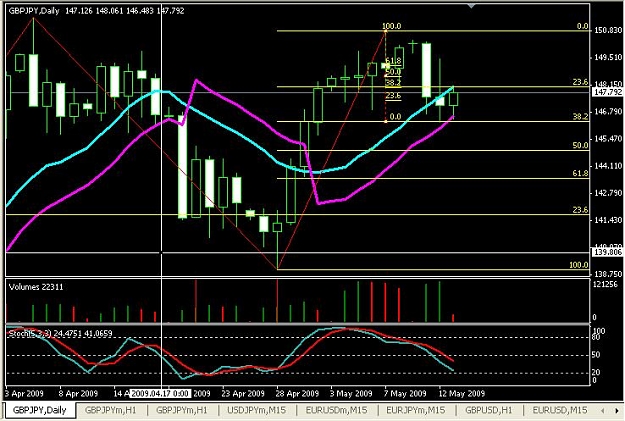The image size is (625, 421).
Task: Click the current price label 147.792
Action: 607,92
